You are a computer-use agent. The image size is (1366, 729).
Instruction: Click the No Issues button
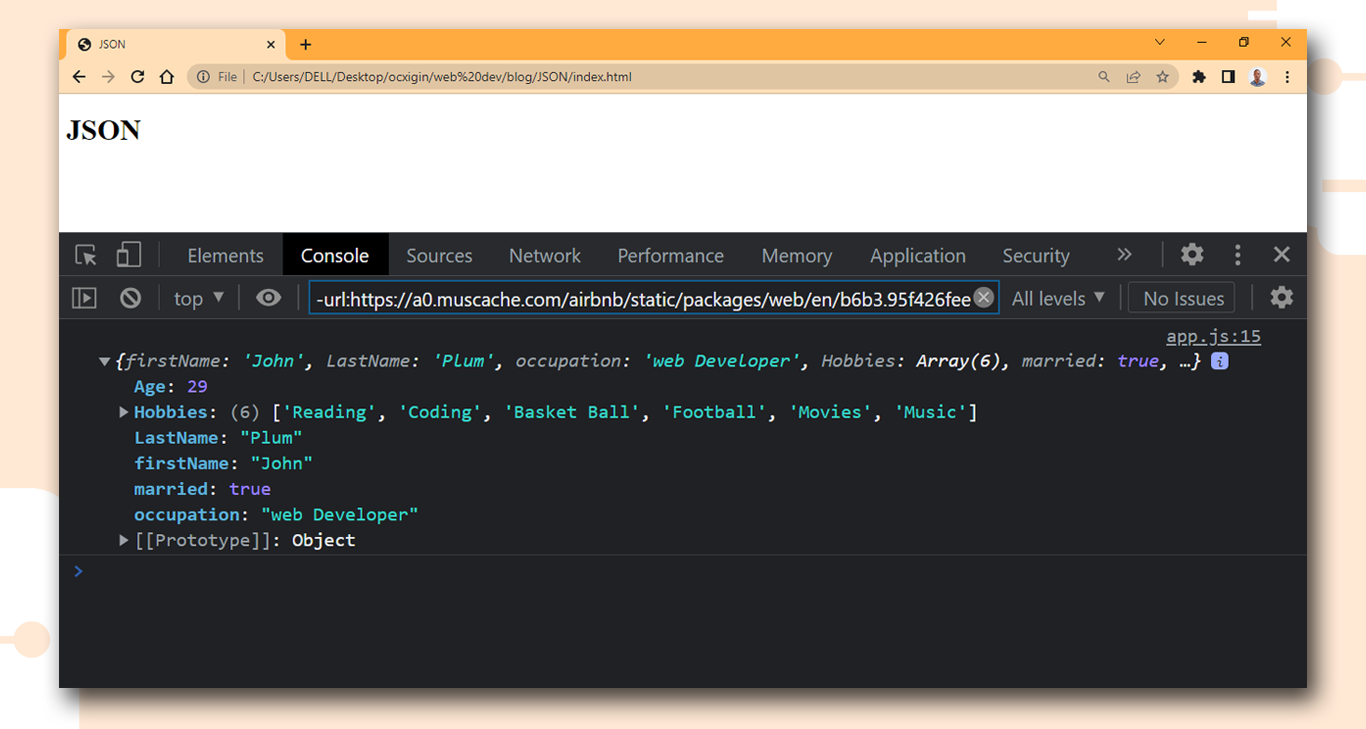pyautogui.click(x=1183, y=298)
